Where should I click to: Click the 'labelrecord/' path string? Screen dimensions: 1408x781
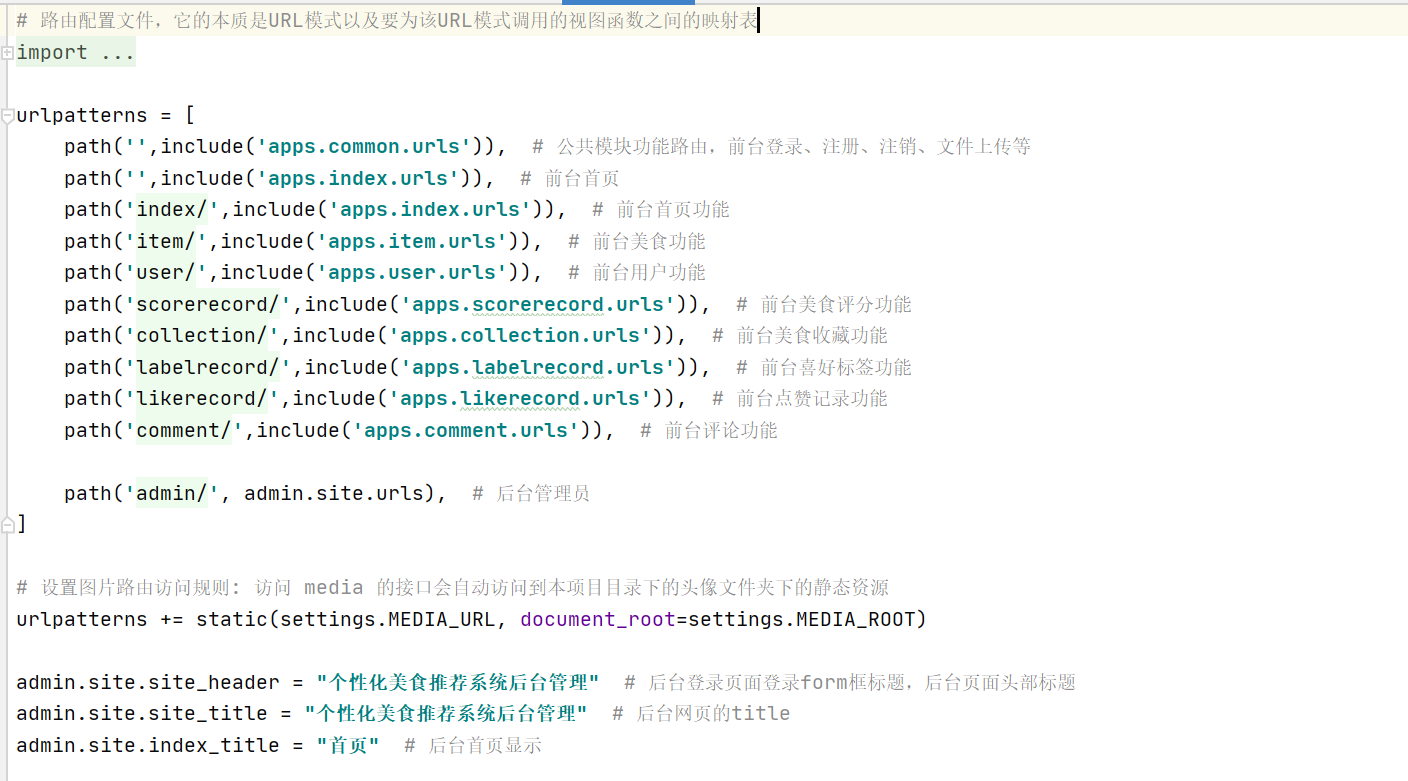[208, 367]
